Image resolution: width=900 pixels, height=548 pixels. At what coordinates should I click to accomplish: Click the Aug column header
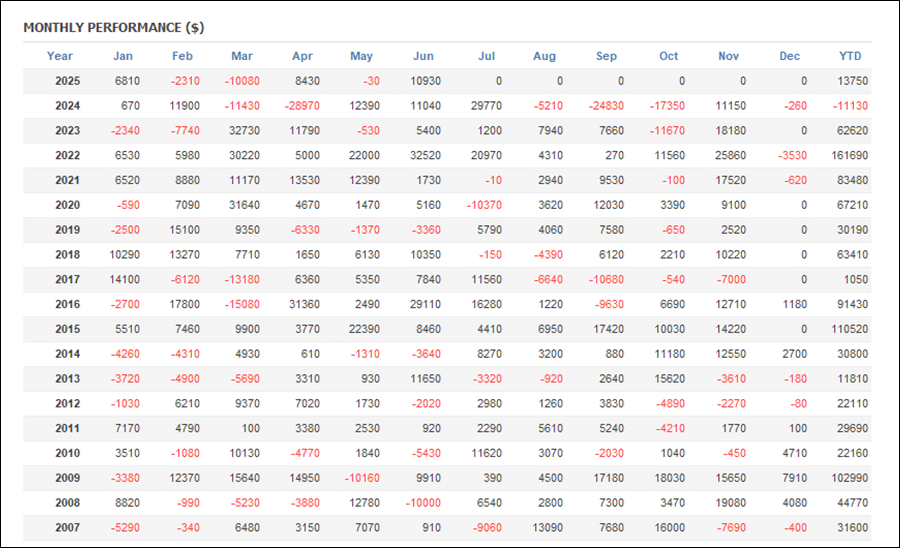pyautogui.click(x=545, y=56)
